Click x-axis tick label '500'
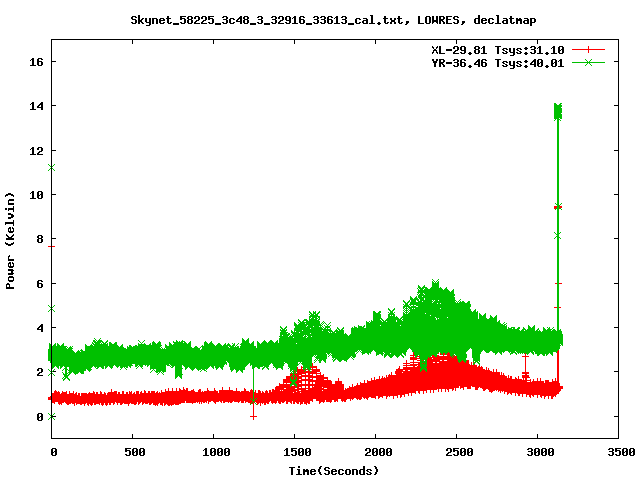The width and height of the screenshot is (640, 480). (x=134, y=452)
